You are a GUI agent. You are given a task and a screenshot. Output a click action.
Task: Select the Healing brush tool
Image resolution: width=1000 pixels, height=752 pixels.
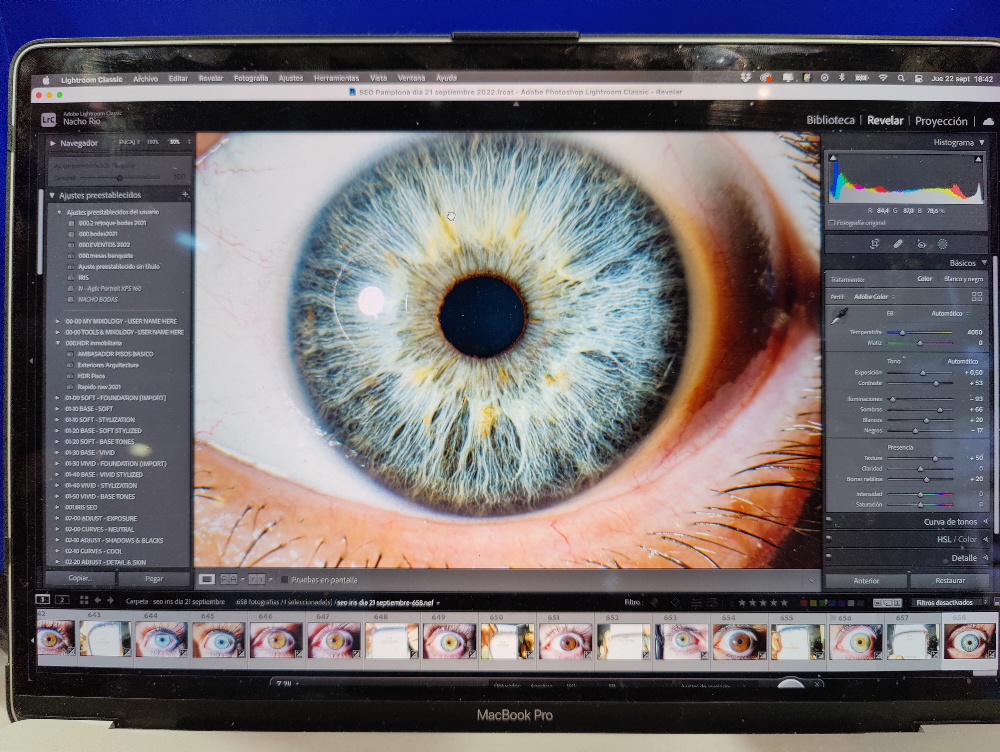897,244
